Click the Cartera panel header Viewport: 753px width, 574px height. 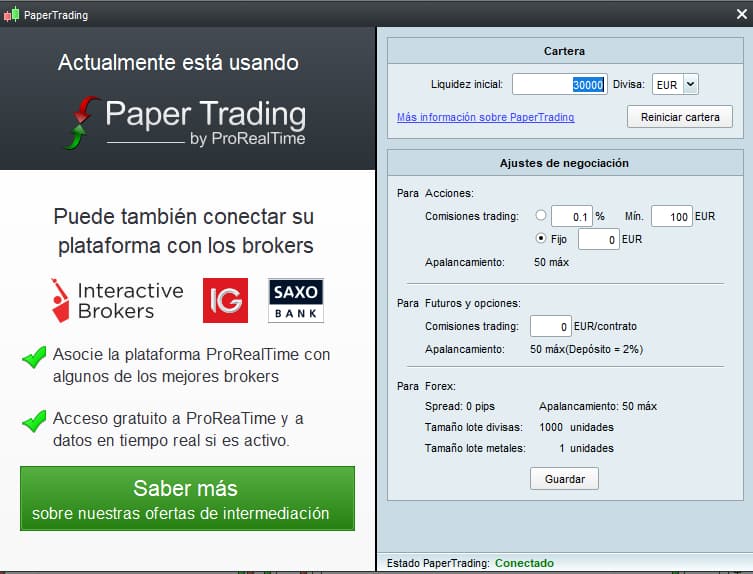[x=565, y=51]
